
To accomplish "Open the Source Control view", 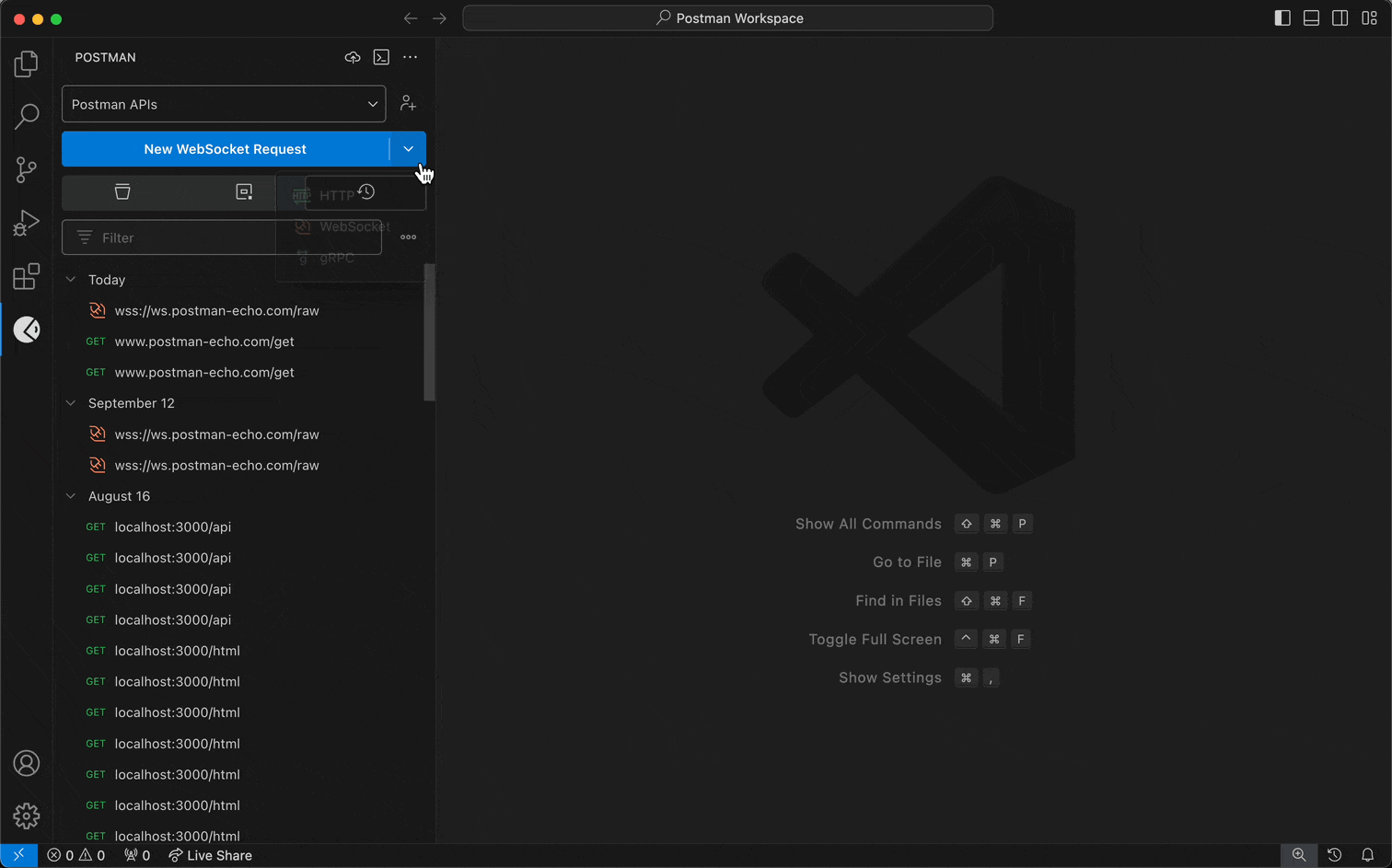I will [x=27, y=169].
